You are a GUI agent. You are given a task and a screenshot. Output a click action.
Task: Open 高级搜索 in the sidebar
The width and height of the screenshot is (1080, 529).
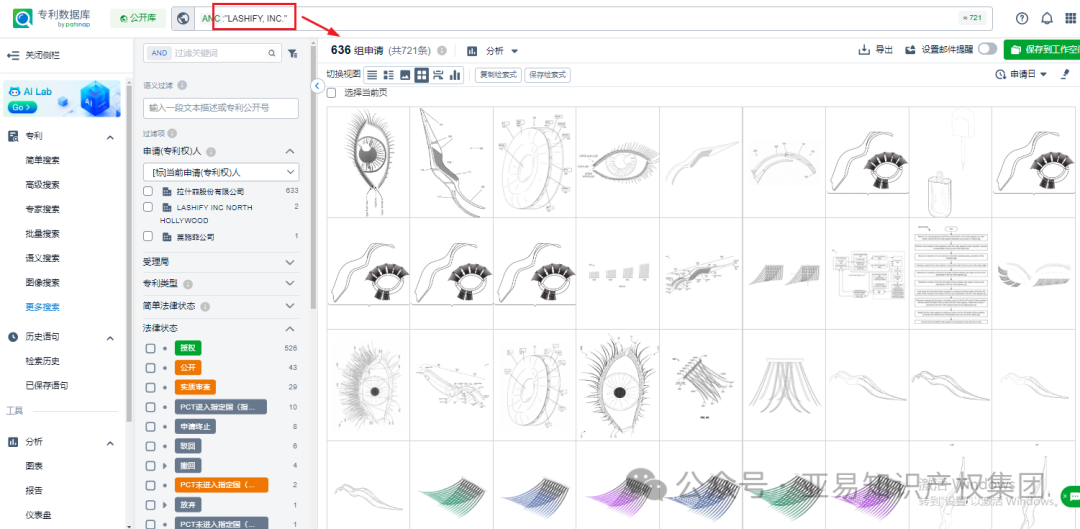click(x=42, y=185)
